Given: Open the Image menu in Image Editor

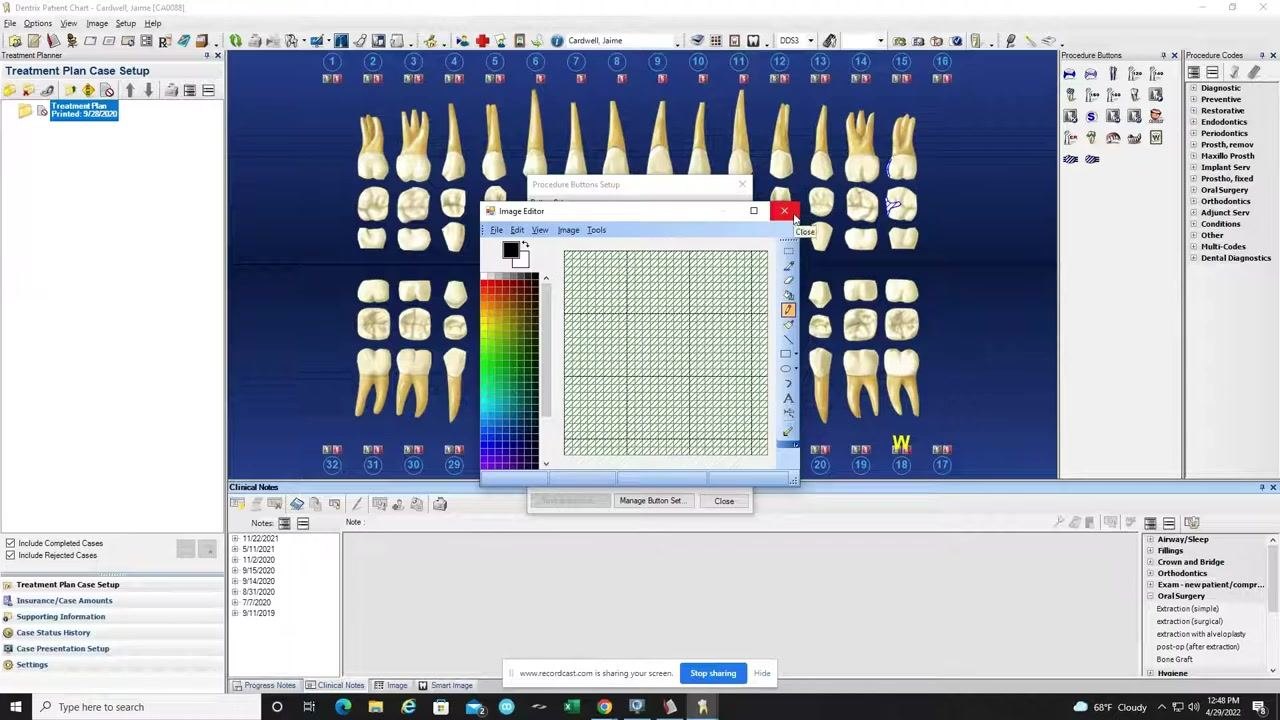Looking at the screenshot, I should 568,230.
